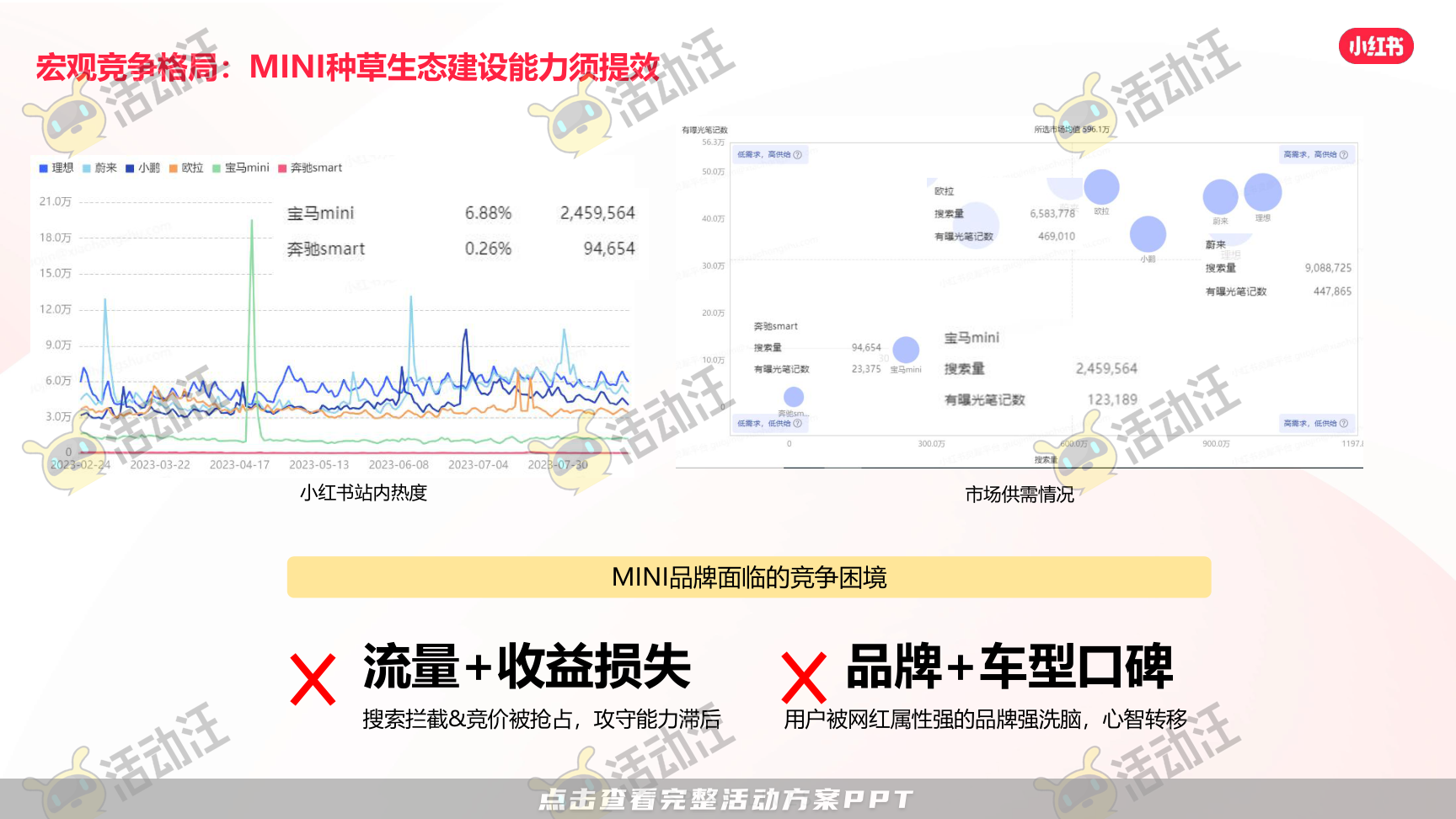Click the 469,010 欧拉 note count value
Viewport: 1456px width, 819px height.
pos(1057,237)
